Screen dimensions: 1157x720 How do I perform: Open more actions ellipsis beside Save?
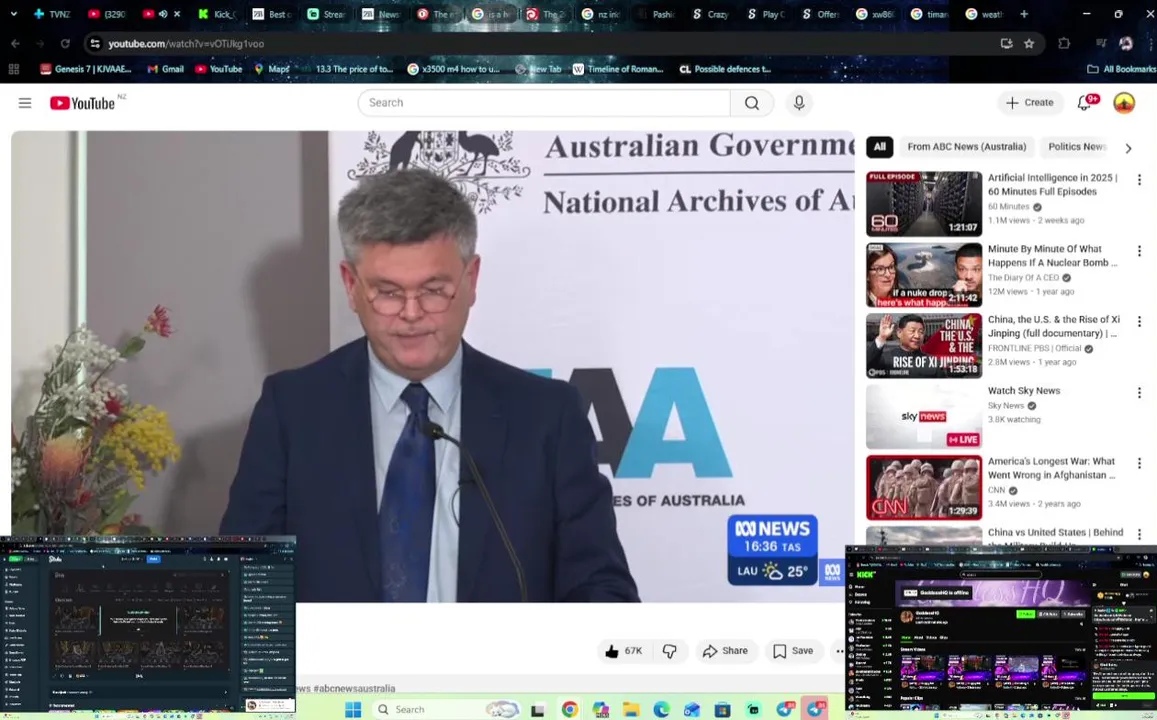(x=840, y=651)
